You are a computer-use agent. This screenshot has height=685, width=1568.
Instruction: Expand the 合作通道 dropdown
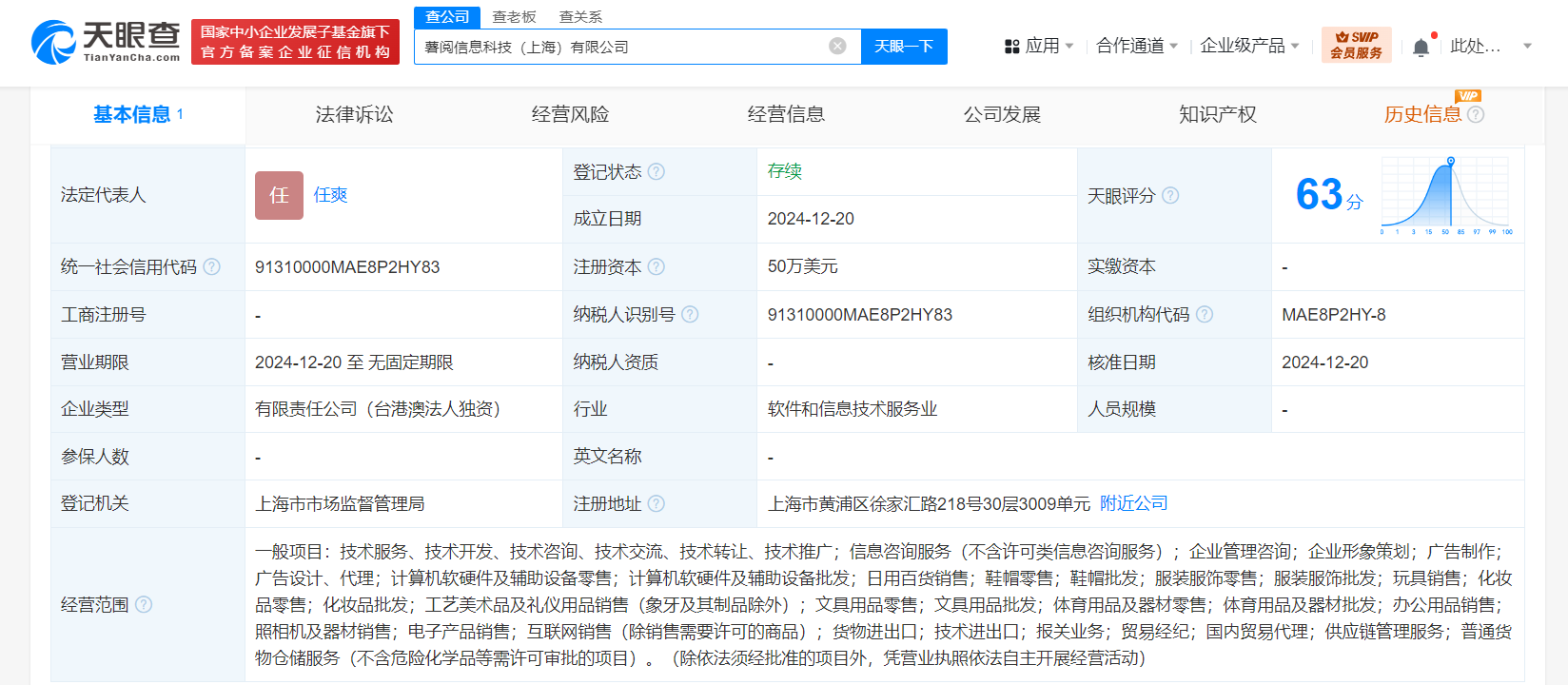1137,46
